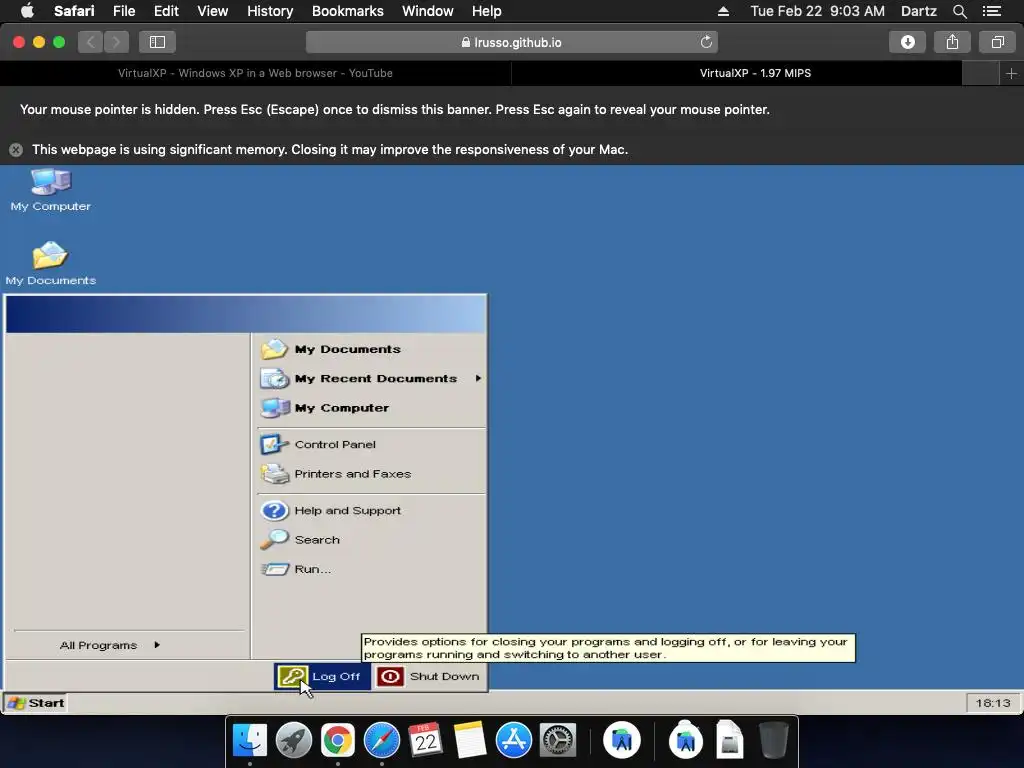Click the Run icon
This screenshot has height=768, width=1024.
274,569
